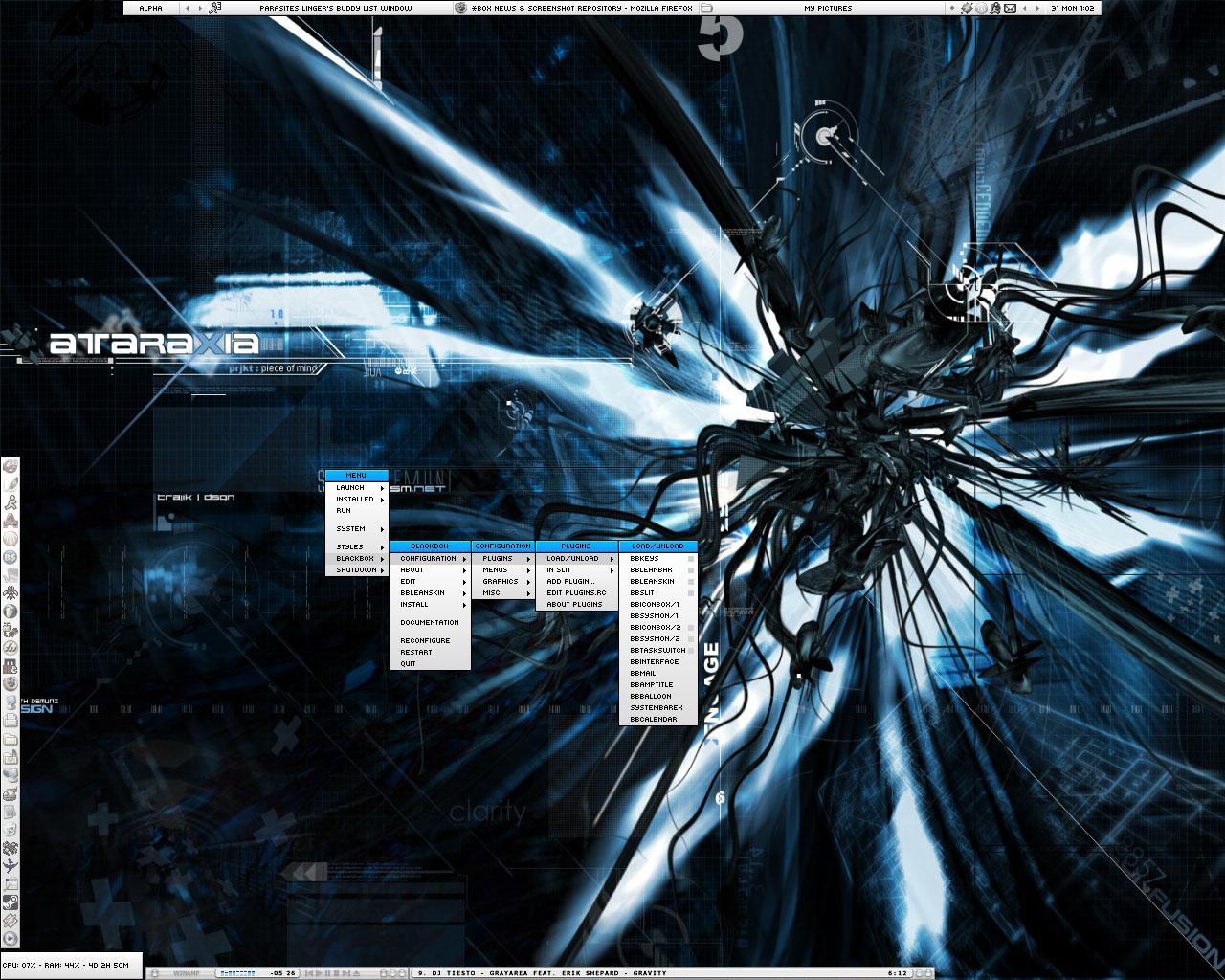The height and width of the screenshot is (980, 1225).
Task: Click the AIM figure icon in system tray
Action: 995,8
